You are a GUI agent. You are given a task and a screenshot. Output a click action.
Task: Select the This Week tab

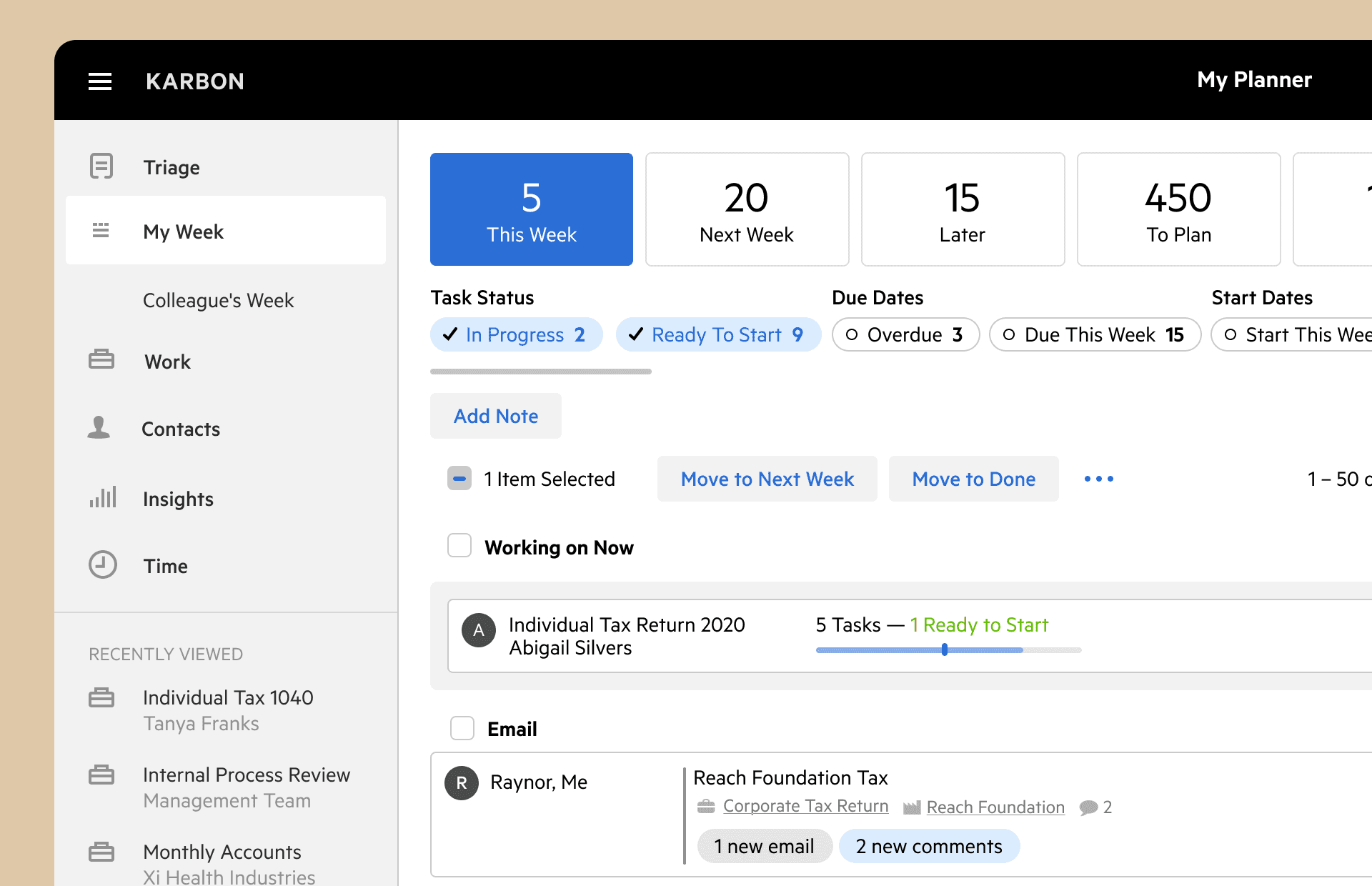coord(532,209)
